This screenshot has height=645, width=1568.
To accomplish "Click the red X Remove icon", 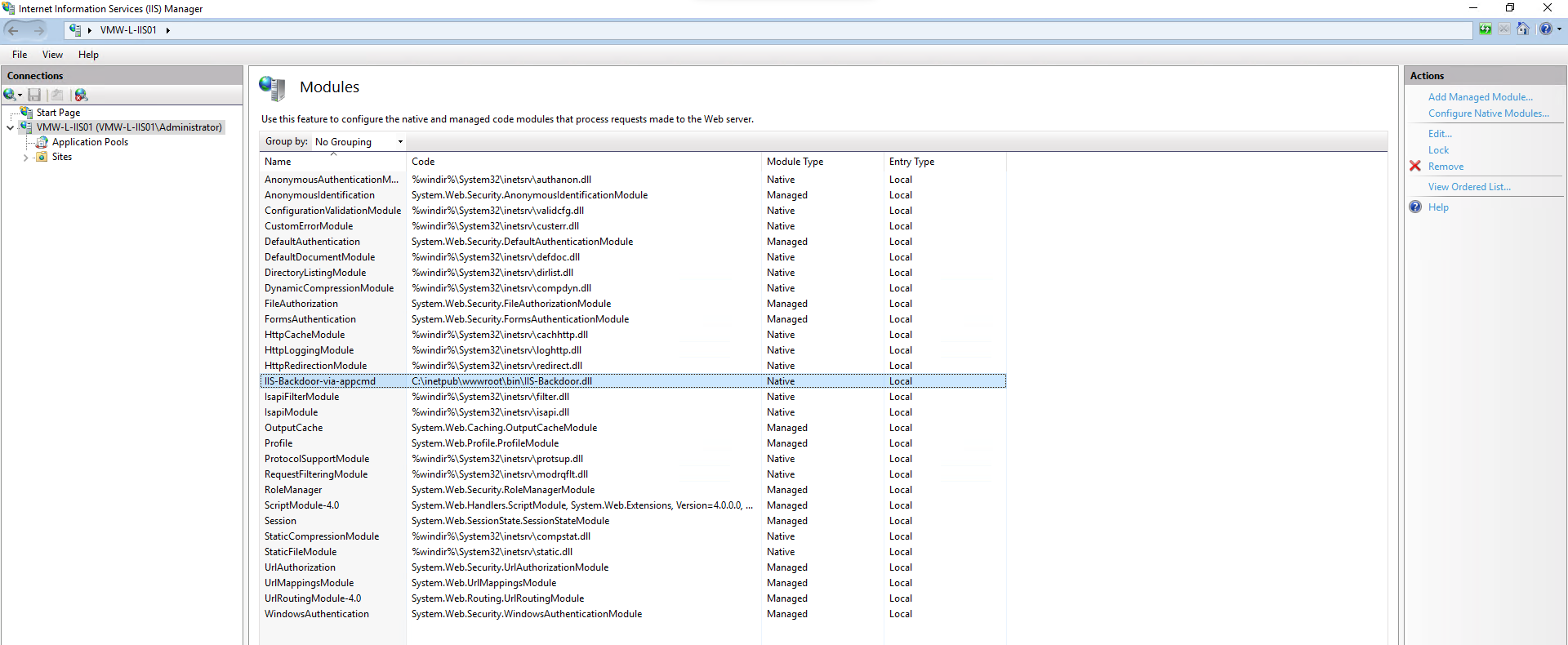I will click(1415, 166).
